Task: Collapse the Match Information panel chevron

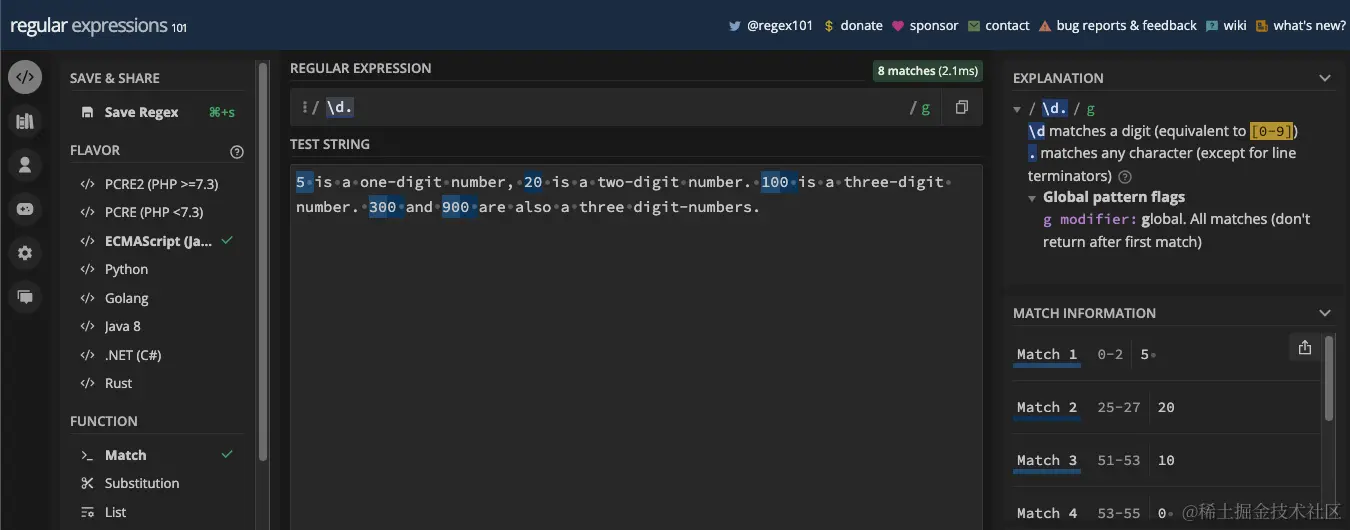Action: pyautogui.click(x=1325, y=313)
